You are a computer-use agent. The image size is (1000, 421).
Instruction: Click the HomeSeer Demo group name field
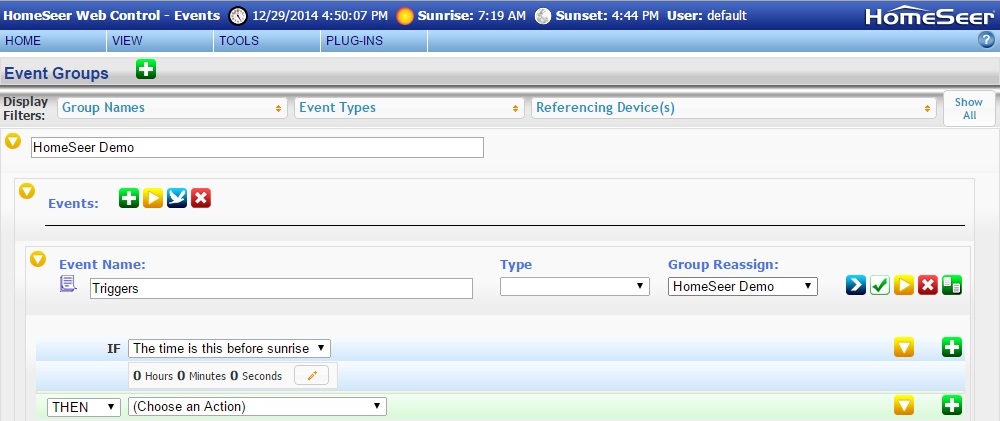(x=257, y=147)
